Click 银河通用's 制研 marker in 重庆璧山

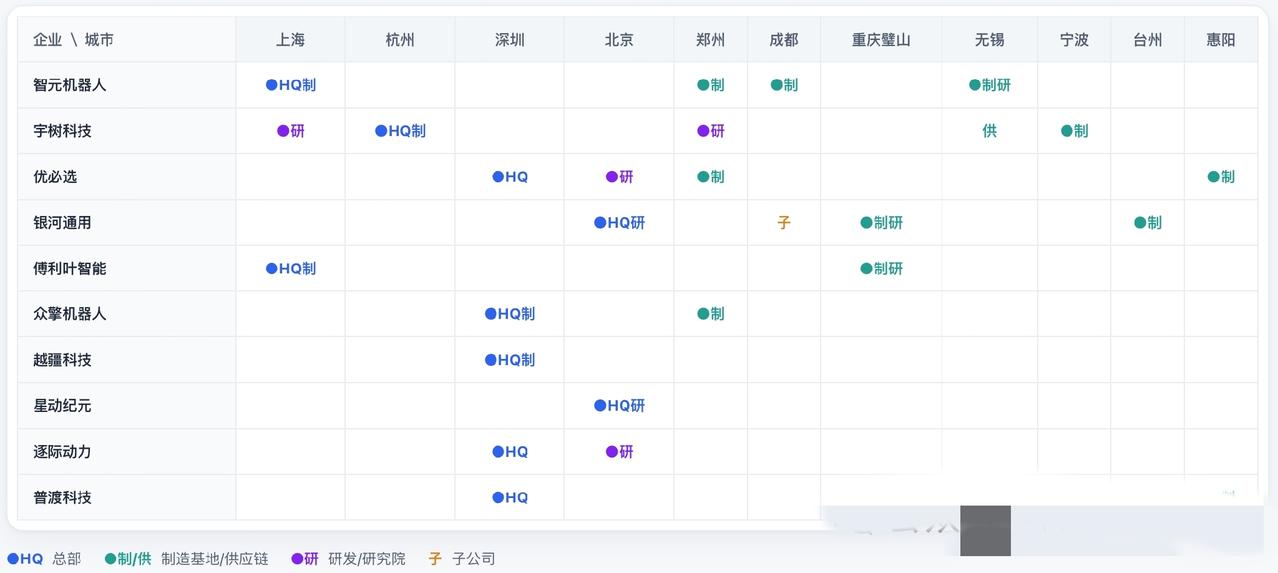pyautogui.click(x=881, y=223)
